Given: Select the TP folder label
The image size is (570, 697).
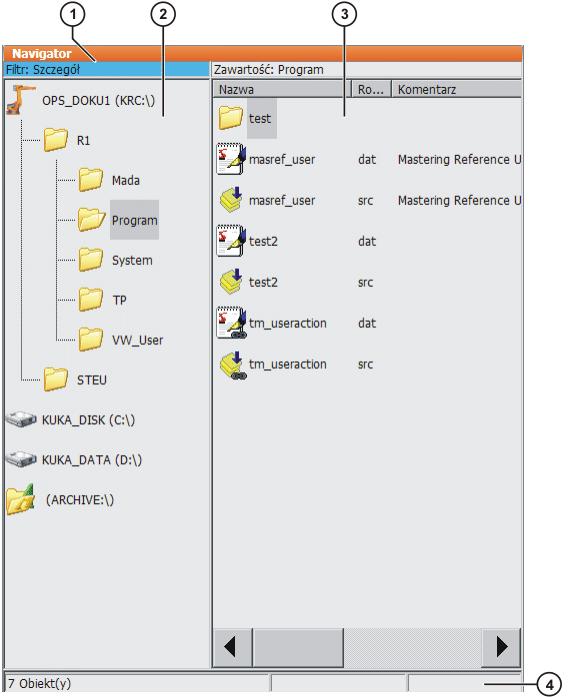Looking at the screenshot, I should pos(120,300).
